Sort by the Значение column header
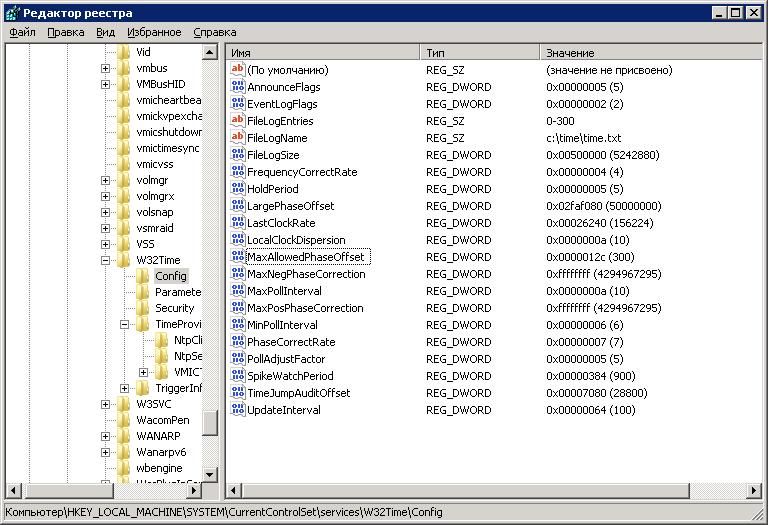This screenshot has width=768, height=525. click(x=651, y=52)
